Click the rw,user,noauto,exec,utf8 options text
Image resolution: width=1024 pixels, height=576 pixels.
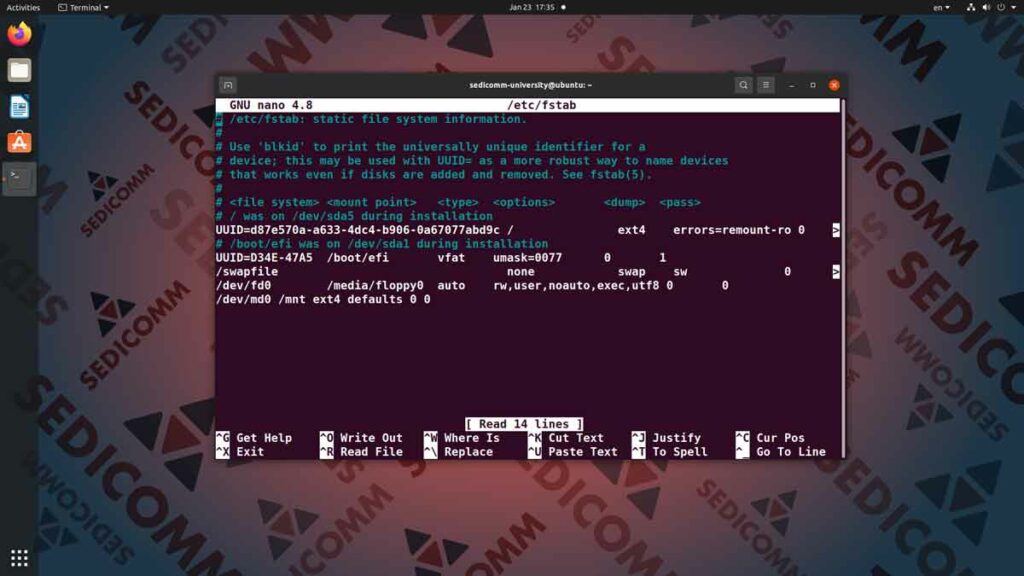point(576,285)
